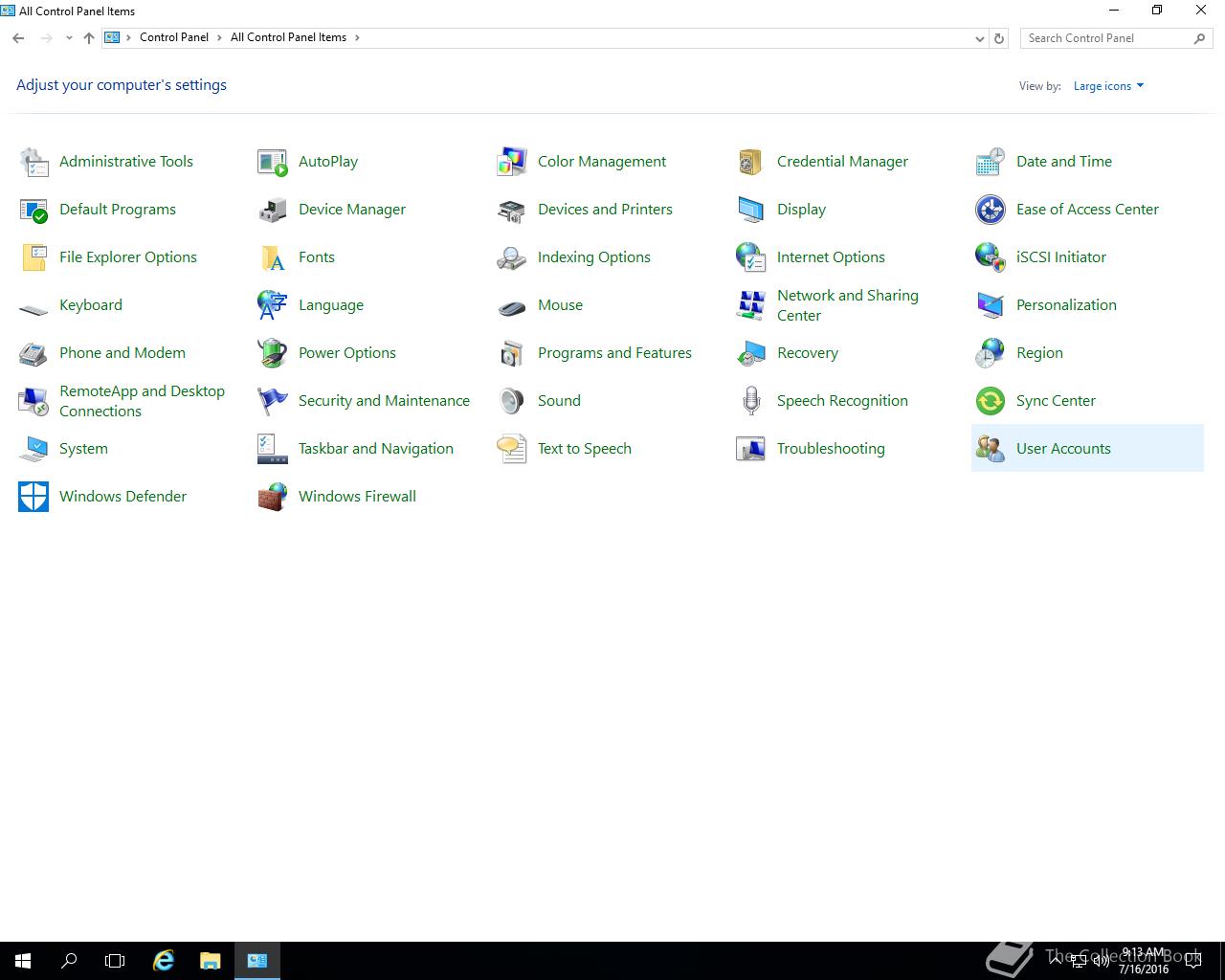Click Taskbar and Navigation link
Image resolution: width=1225 pixels, height=980 pixels.
click(x=376, y=449)
